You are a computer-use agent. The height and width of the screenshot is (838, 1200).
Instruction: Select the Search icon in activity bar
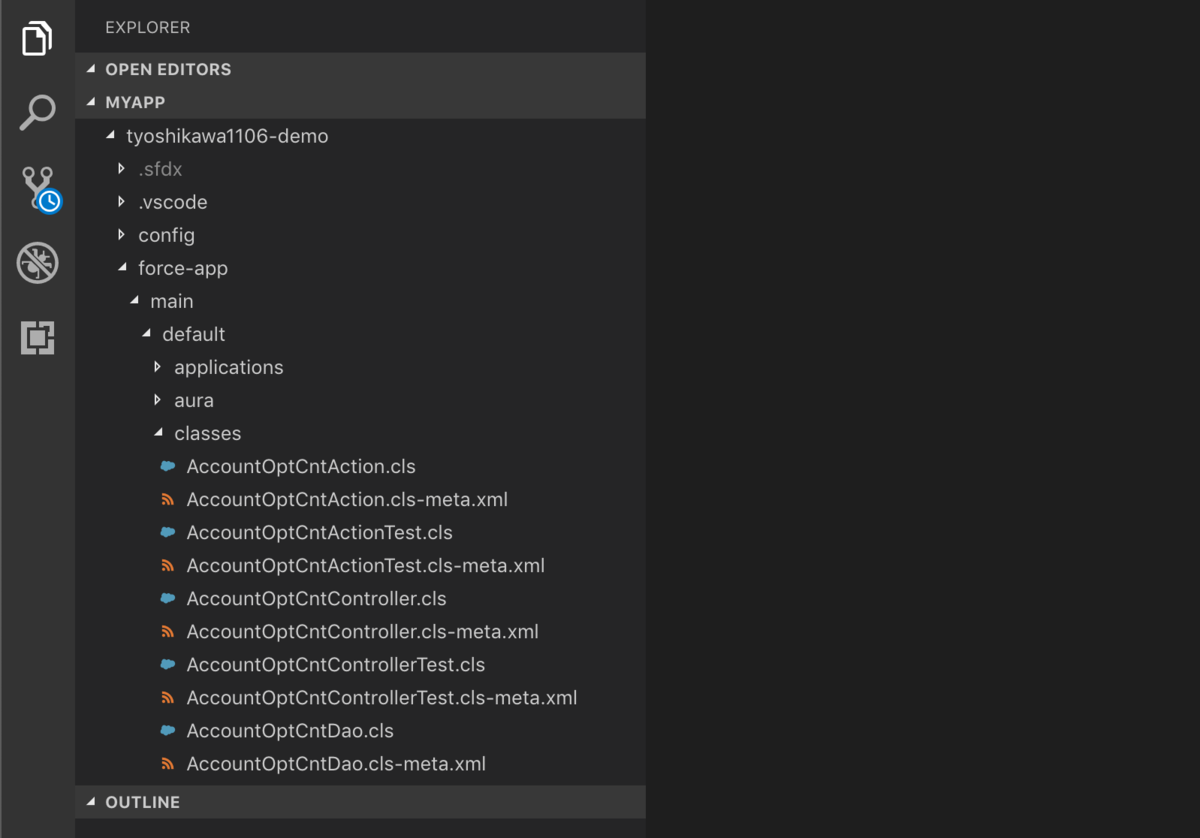pos(37,112)
